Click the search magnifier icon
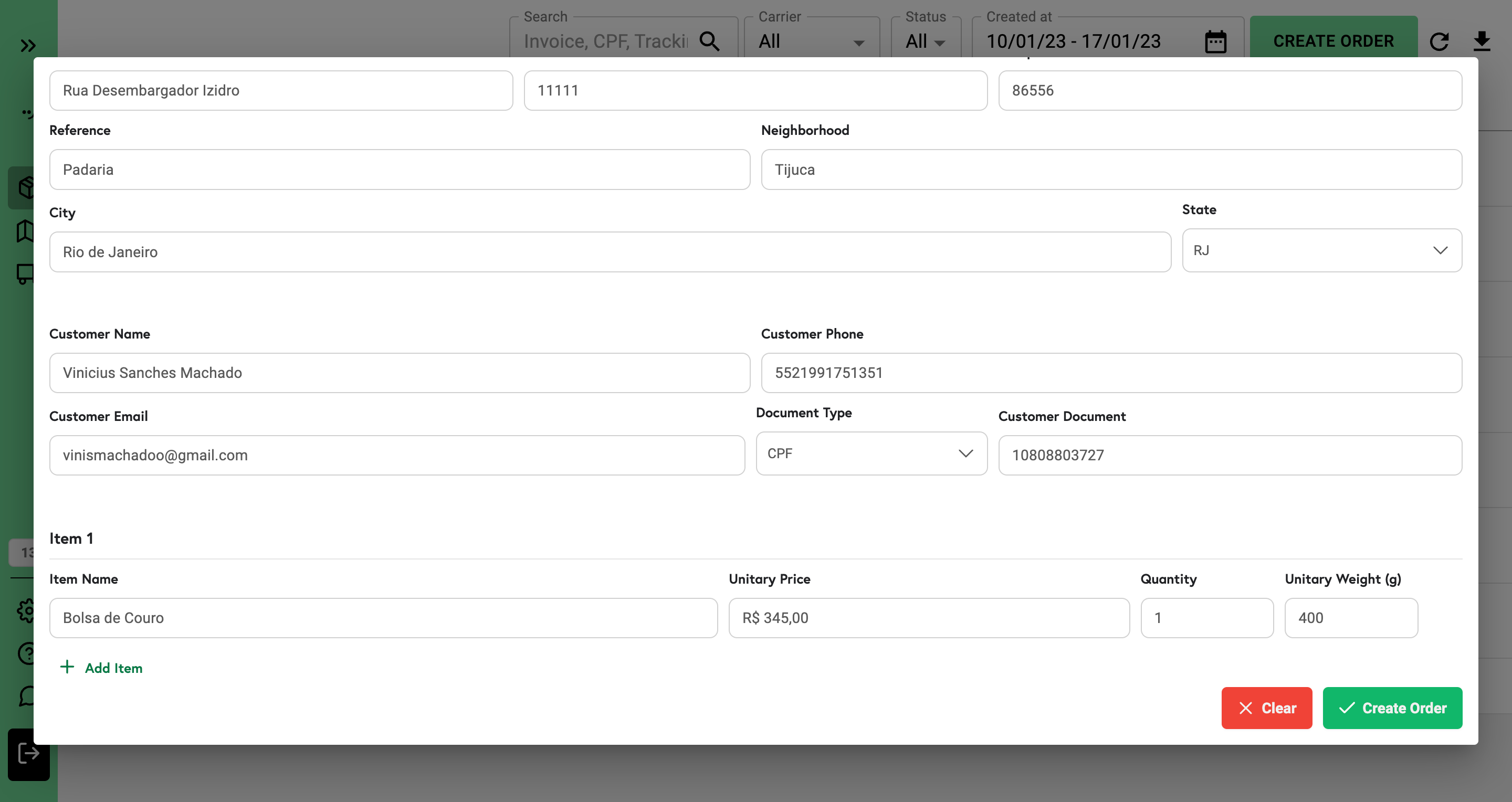This screenshot has height=802, width=1512. pos(709,41)
